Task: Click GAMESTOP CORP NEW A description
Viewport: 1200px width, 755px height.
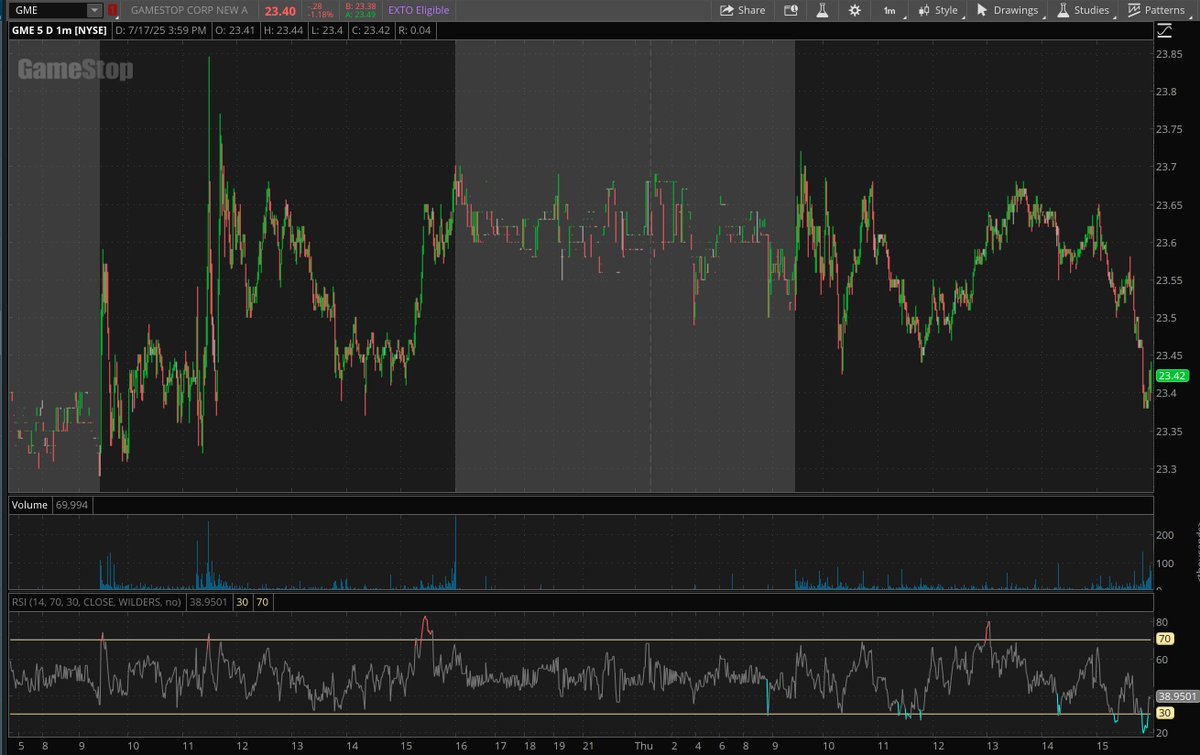Action: pyautogui.click(x=189, y=10)
